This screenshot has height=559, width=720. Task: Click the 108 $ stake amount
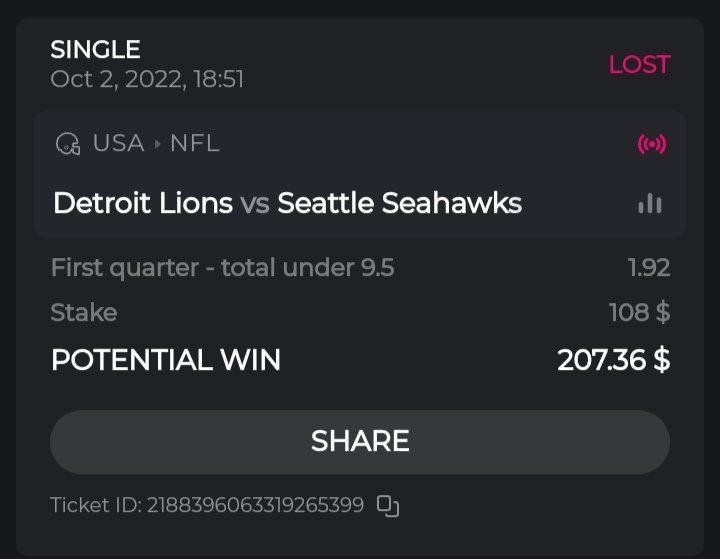point(639,312)
